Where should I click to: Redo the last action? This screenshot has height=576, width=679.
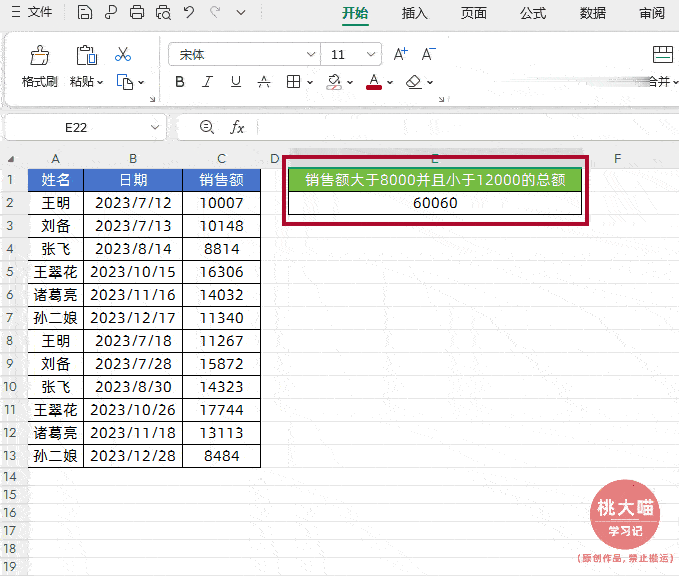coord(215,12)
